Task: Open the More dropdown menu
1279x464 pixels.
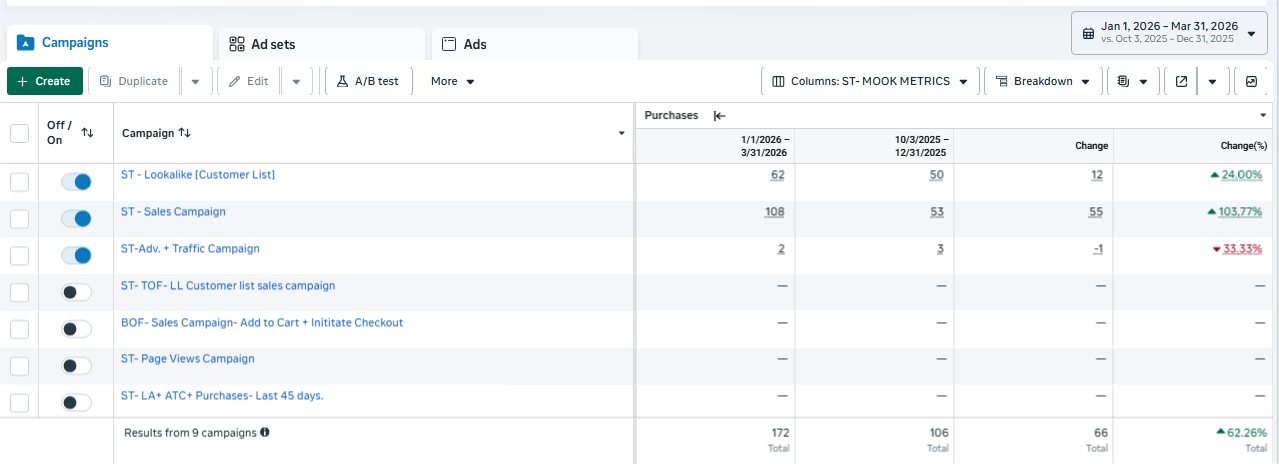Action: click(453, 81)
